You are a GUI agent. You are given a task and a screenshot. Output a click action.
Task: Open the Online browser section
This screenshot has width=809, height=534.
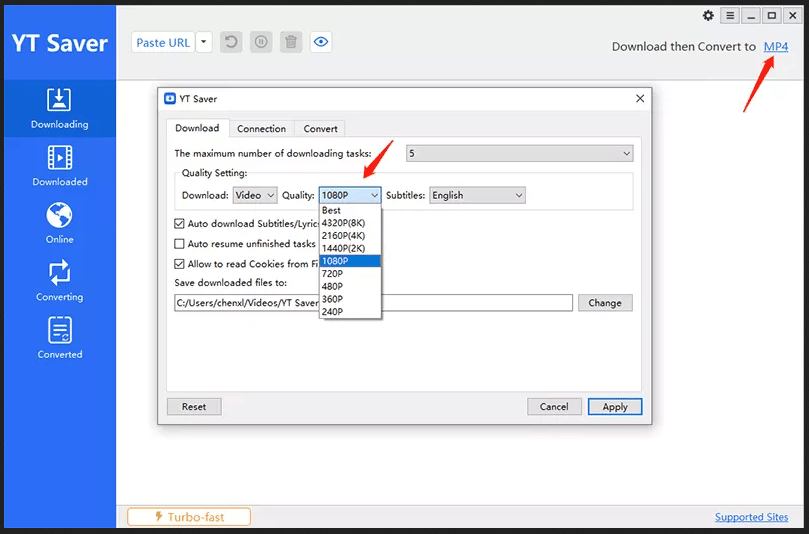pos(59,222)
